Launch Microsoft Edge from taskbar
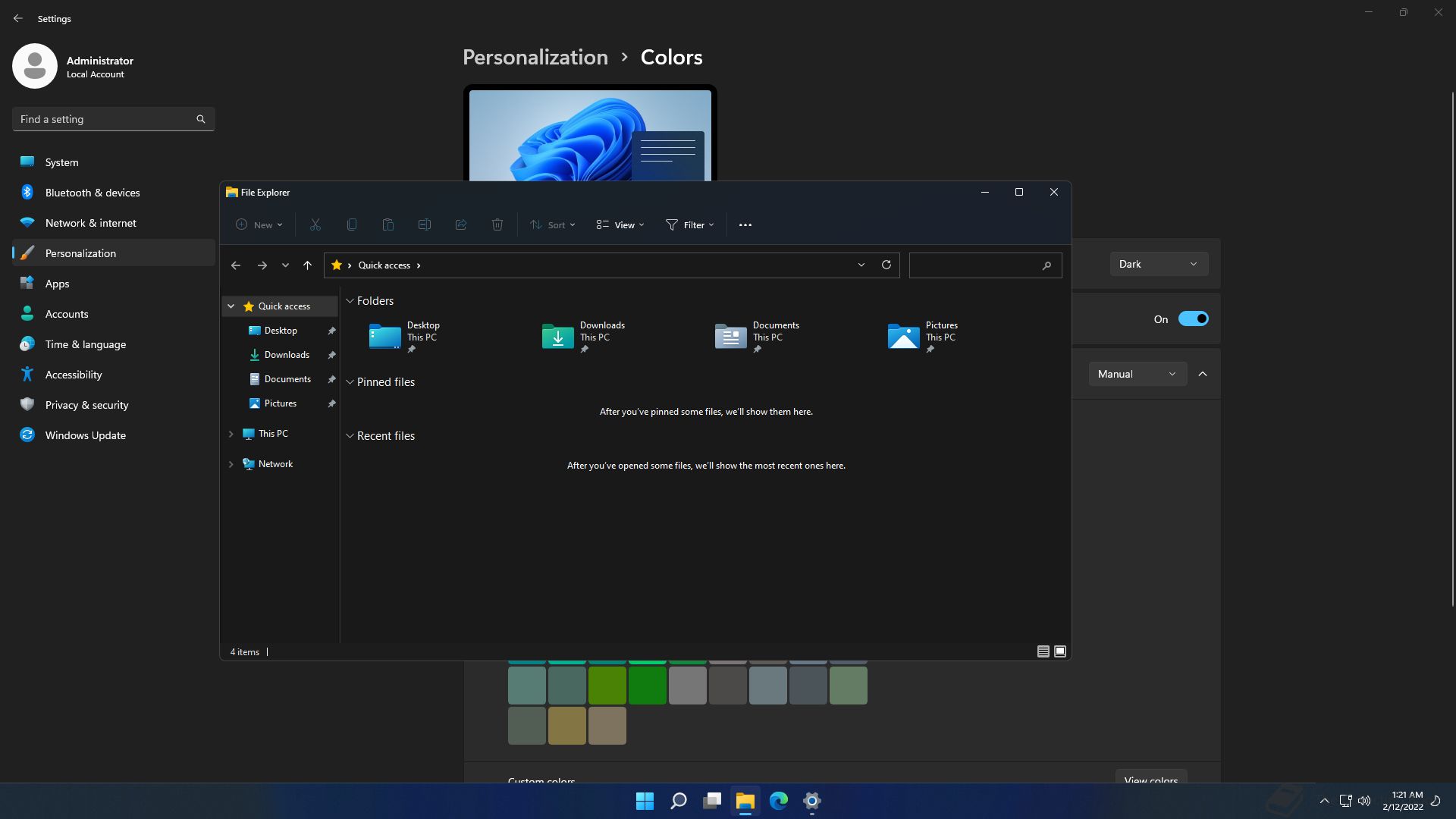The width and height of the screenshot is (1456, 819). click(779, 801)
